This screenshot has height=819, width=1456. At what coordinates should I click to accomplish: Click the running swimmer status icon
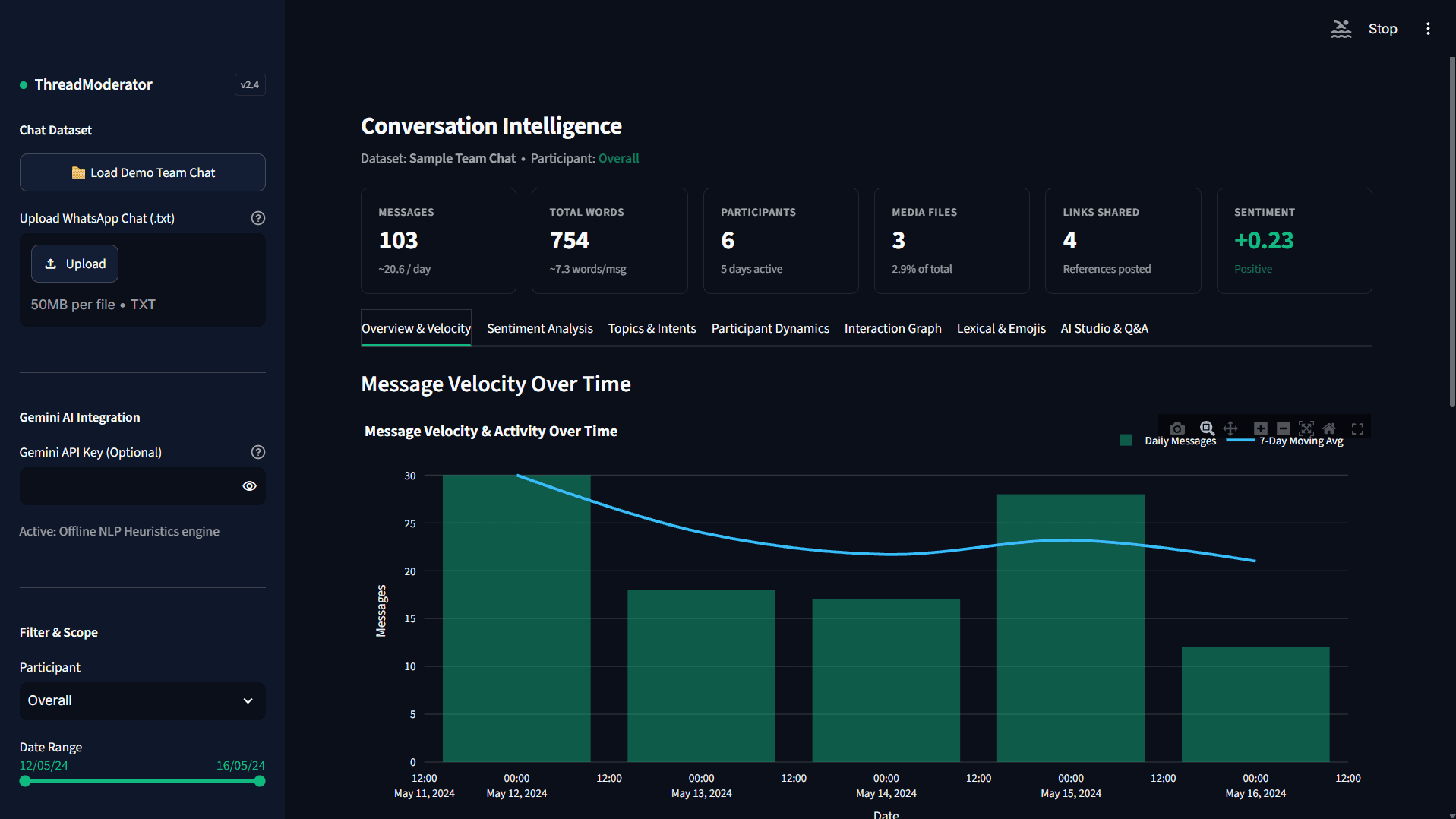(x=1341, y=29)
